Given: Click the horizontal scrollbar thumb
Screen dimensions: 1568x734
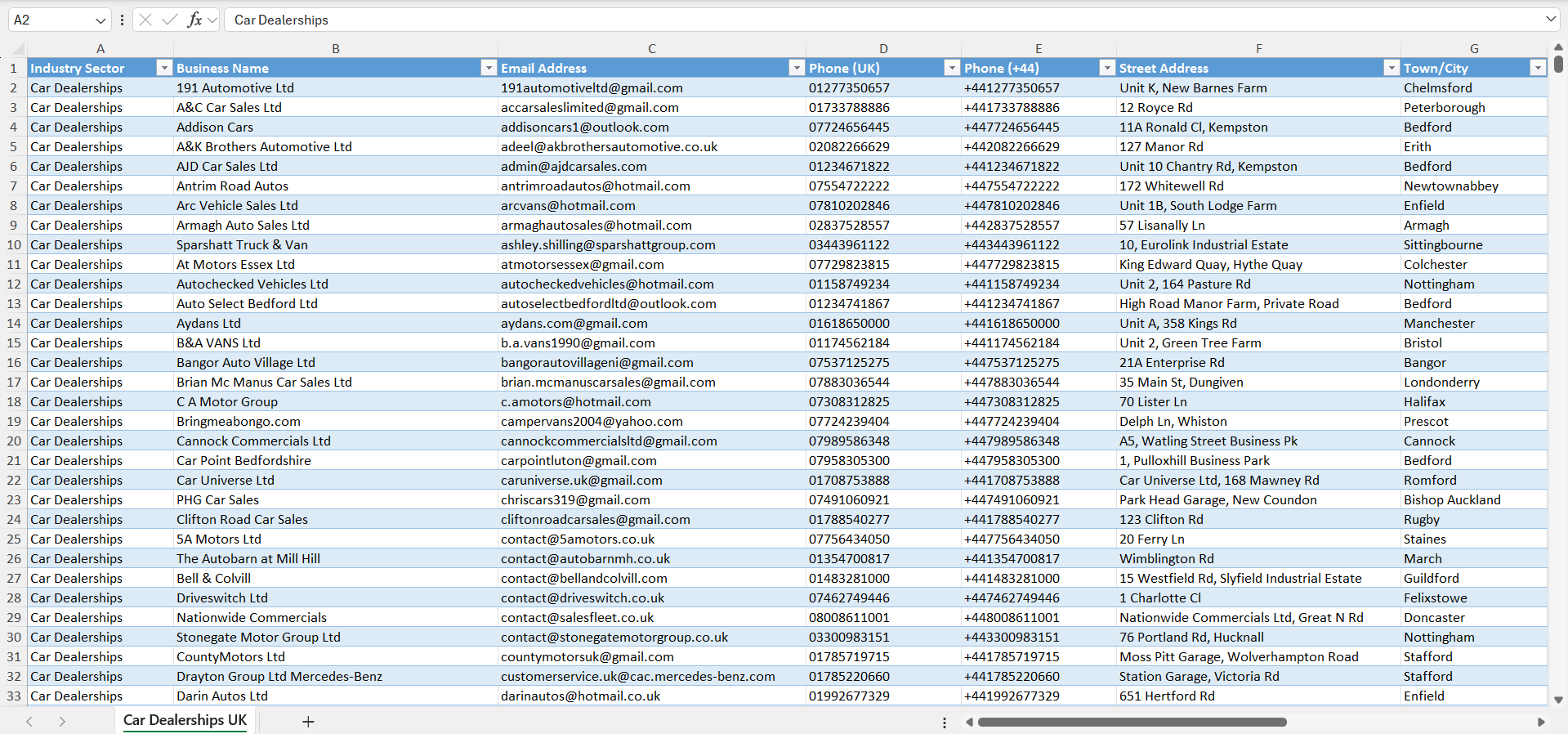Looking at the screenshot, I should pos(1132,722).
